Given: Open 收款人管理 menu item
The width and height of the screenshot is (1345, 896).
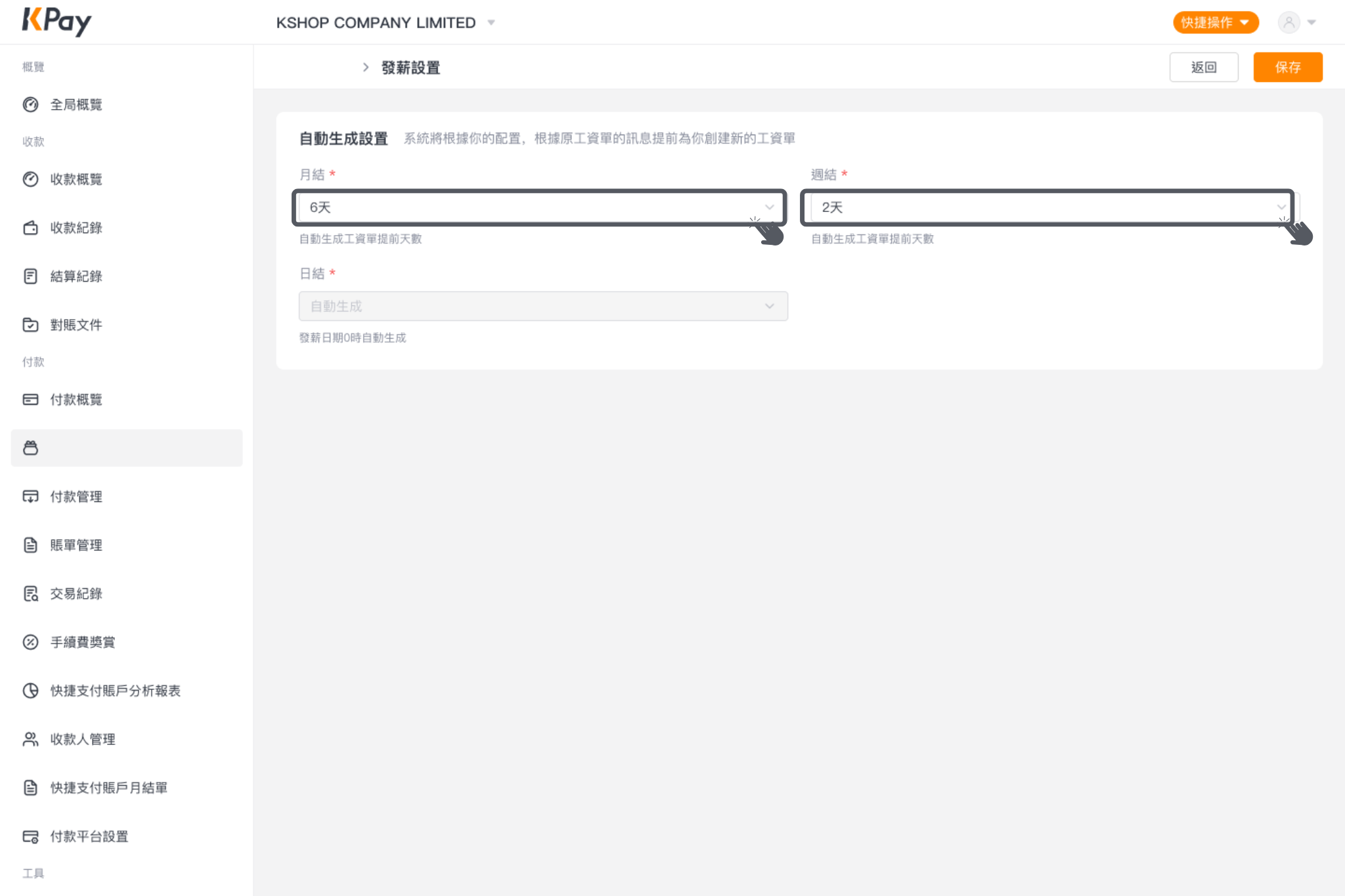Looking at the screenshot, I should [126, 740].
